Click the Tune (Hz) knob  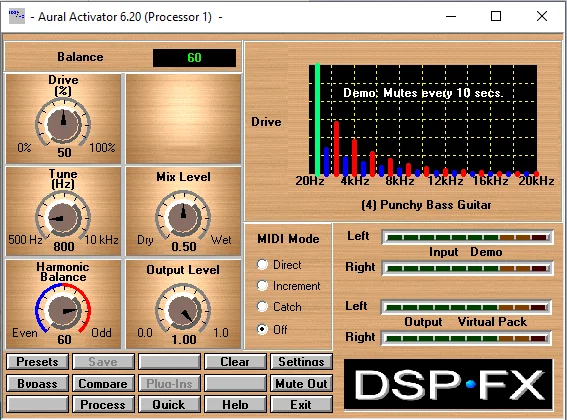point(63,217)
